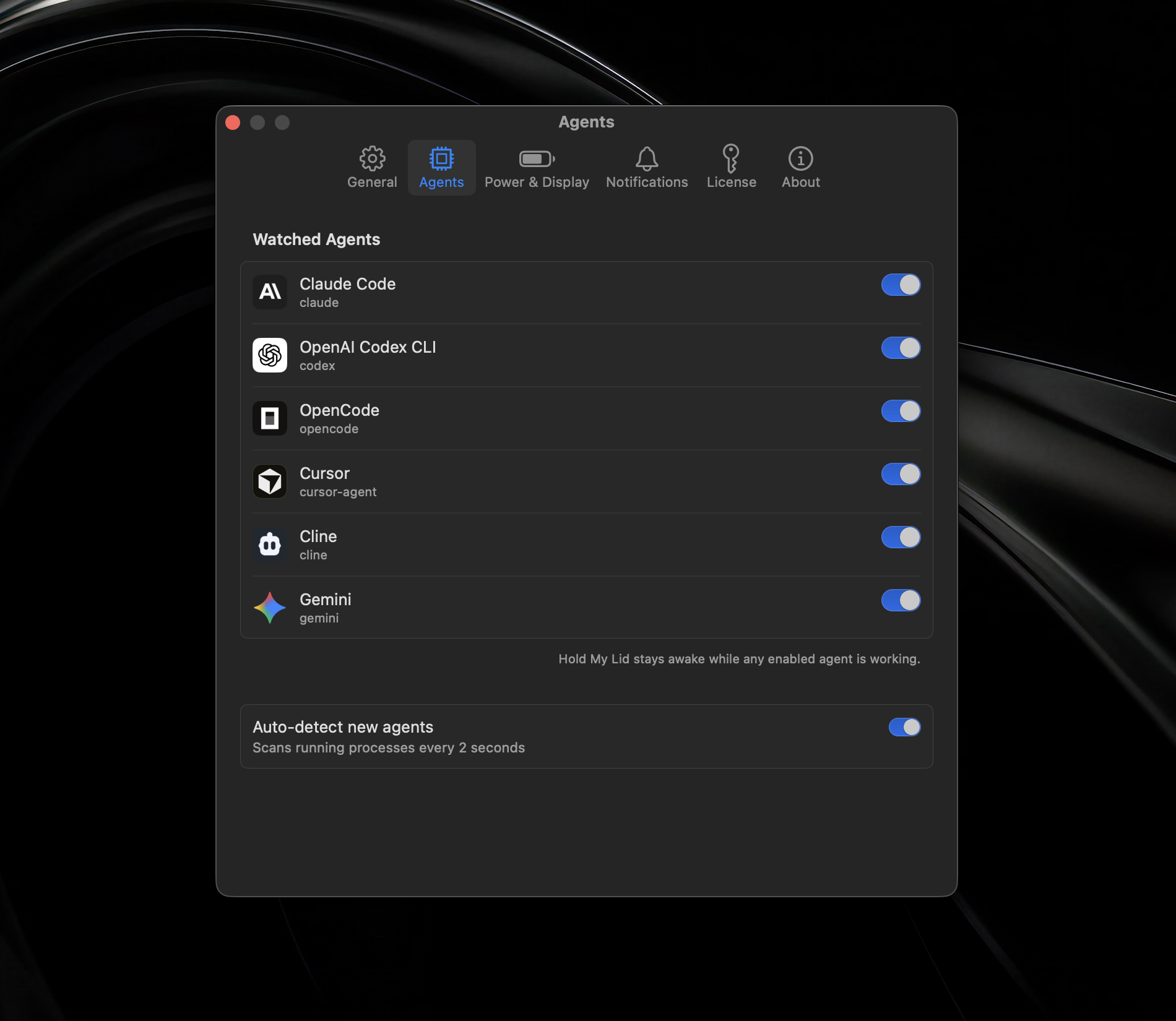Switch to the License tab label
This screenshot has width=1176, height=1021.
(x=732, y=182)
